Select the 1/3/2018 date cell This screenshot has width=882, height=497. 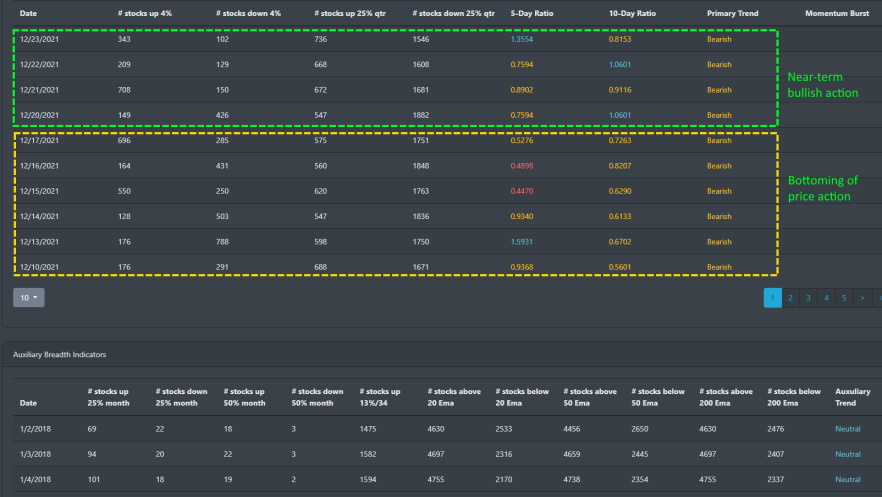35,454
